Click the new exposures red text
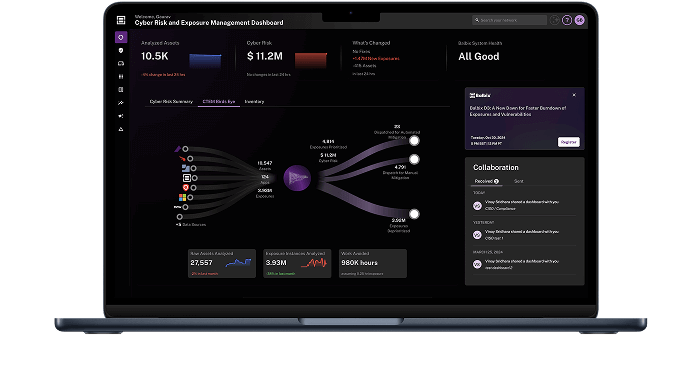Screen dimensions: 700x386 (x=376, y=58)
